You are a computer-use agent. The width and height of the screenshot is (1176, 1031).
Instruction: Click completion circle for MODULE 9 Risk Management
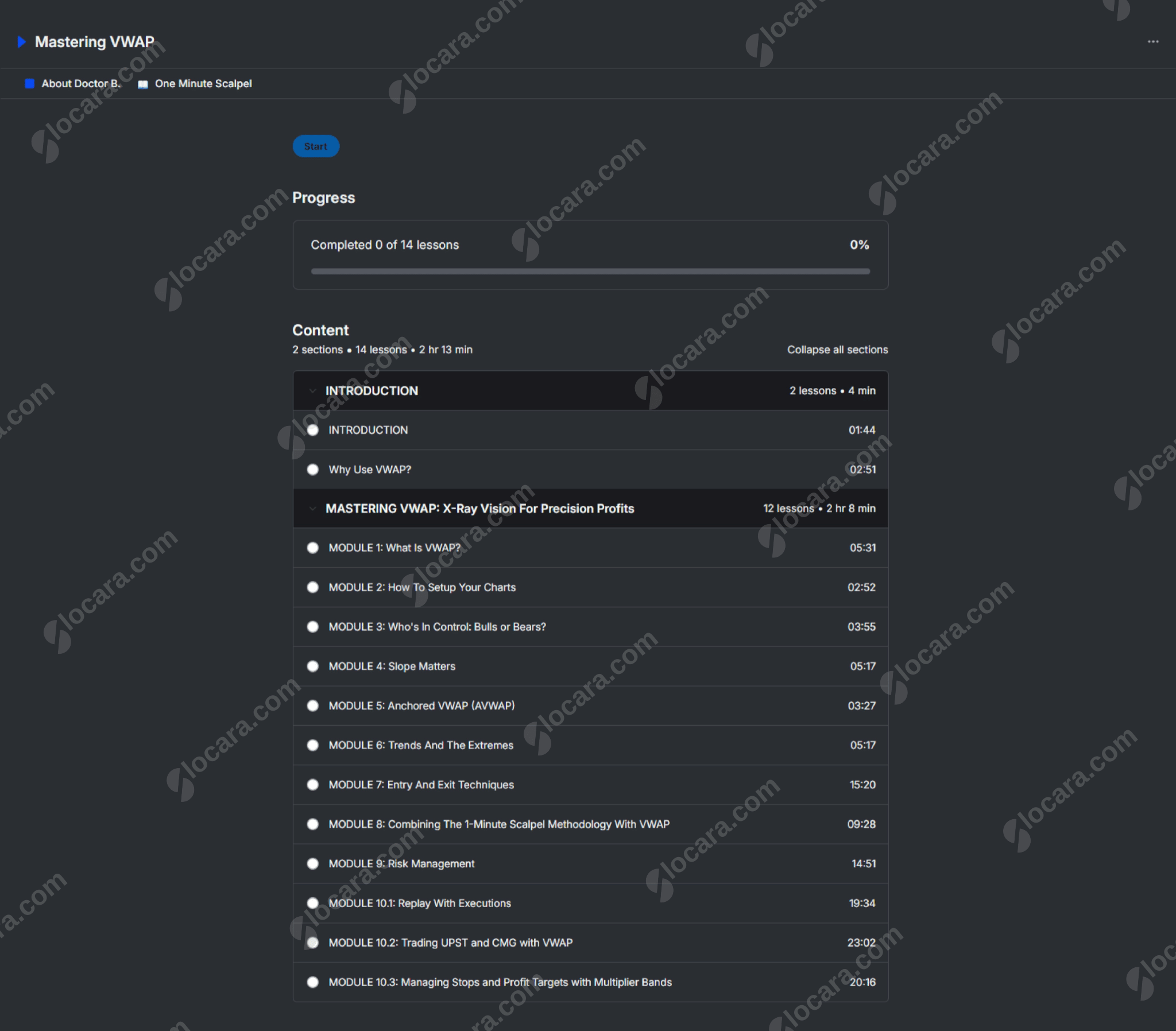pos(312,863)
